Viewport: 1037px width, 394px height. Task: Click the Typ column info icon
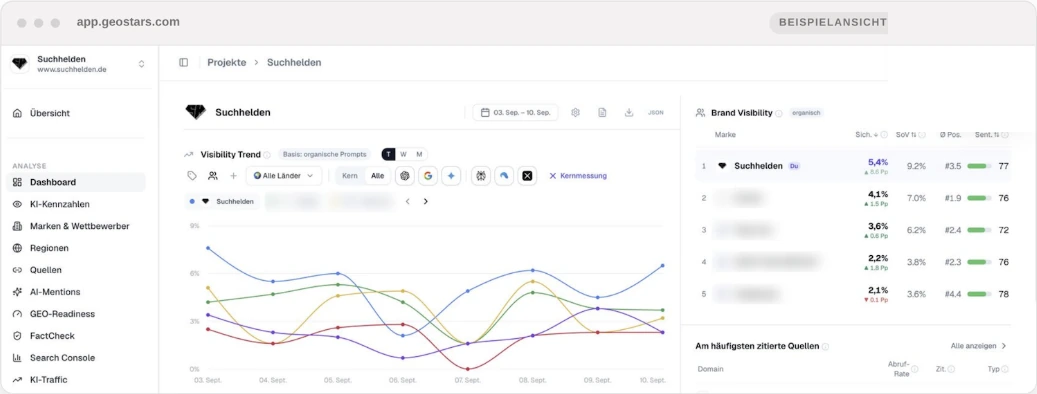(x=1005, y=369)
